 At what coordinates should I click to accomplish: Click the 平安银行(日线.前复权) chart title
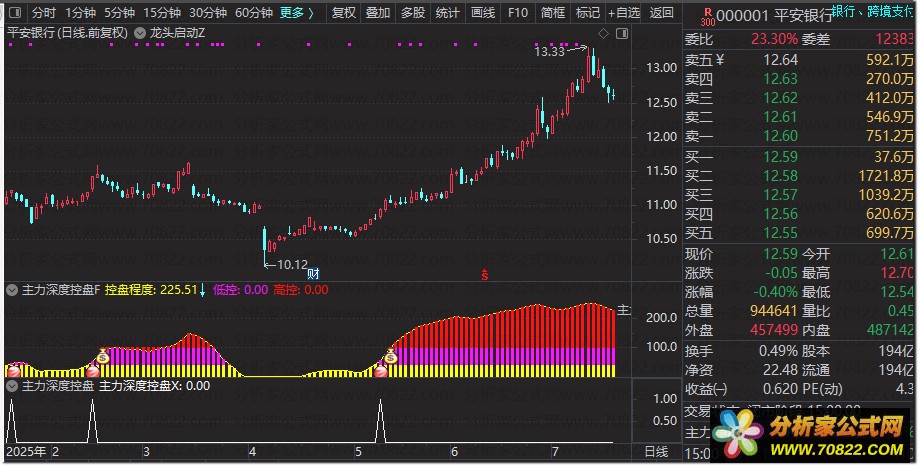point(67,33)
